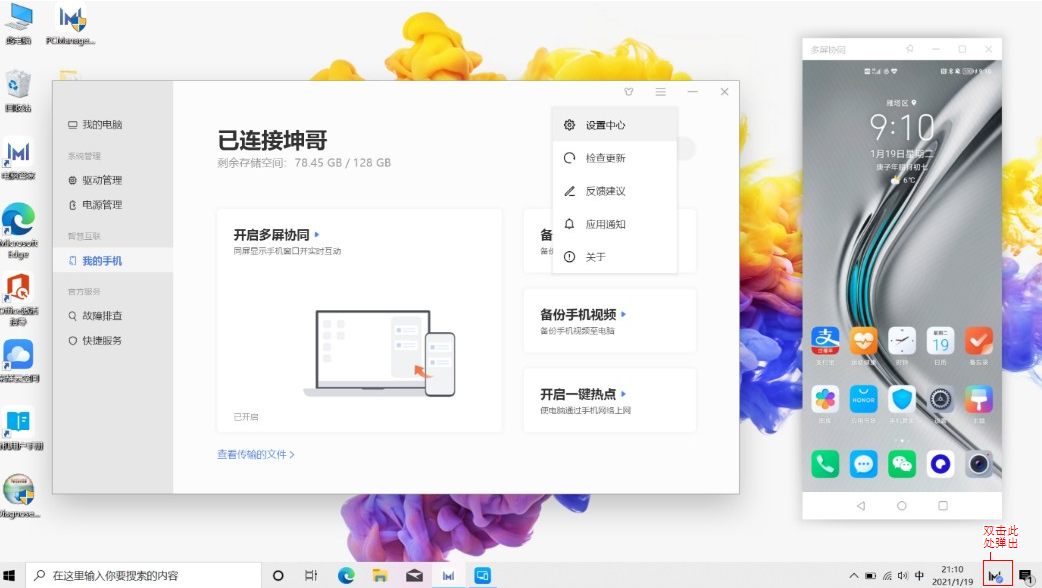The height and width of the screenshot is (588, 1042).
Task: Choose 检查更新 in the menu
Action: pos(605,158)
